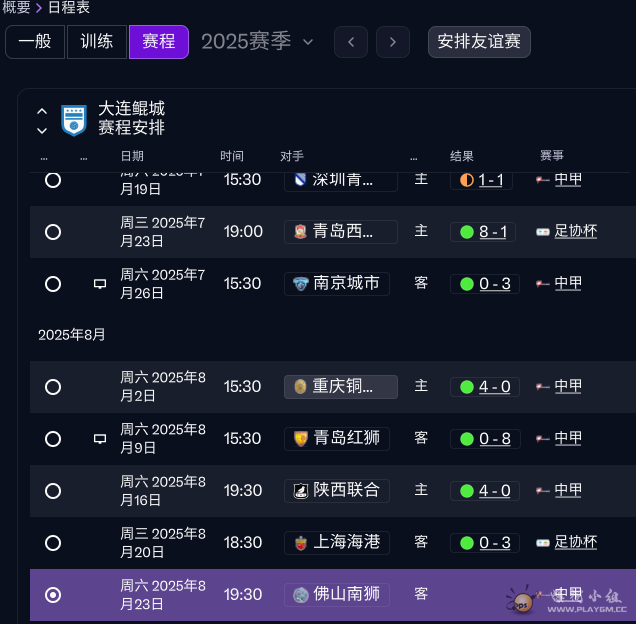Viewport: 636px width, 624px height.
Task: Click the 大连鲲城 club badge
Action: coord(74,120)
